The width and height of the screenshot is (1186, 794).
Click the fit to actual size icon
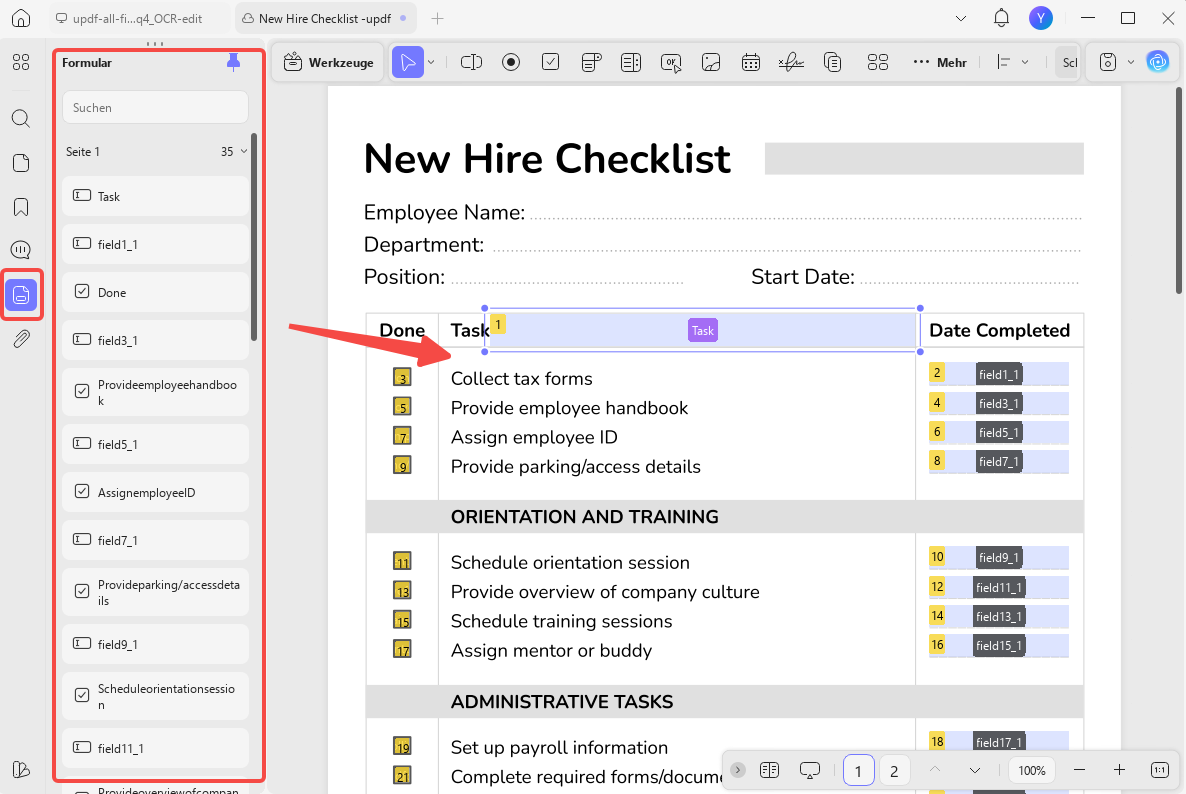coord(1160,770)
